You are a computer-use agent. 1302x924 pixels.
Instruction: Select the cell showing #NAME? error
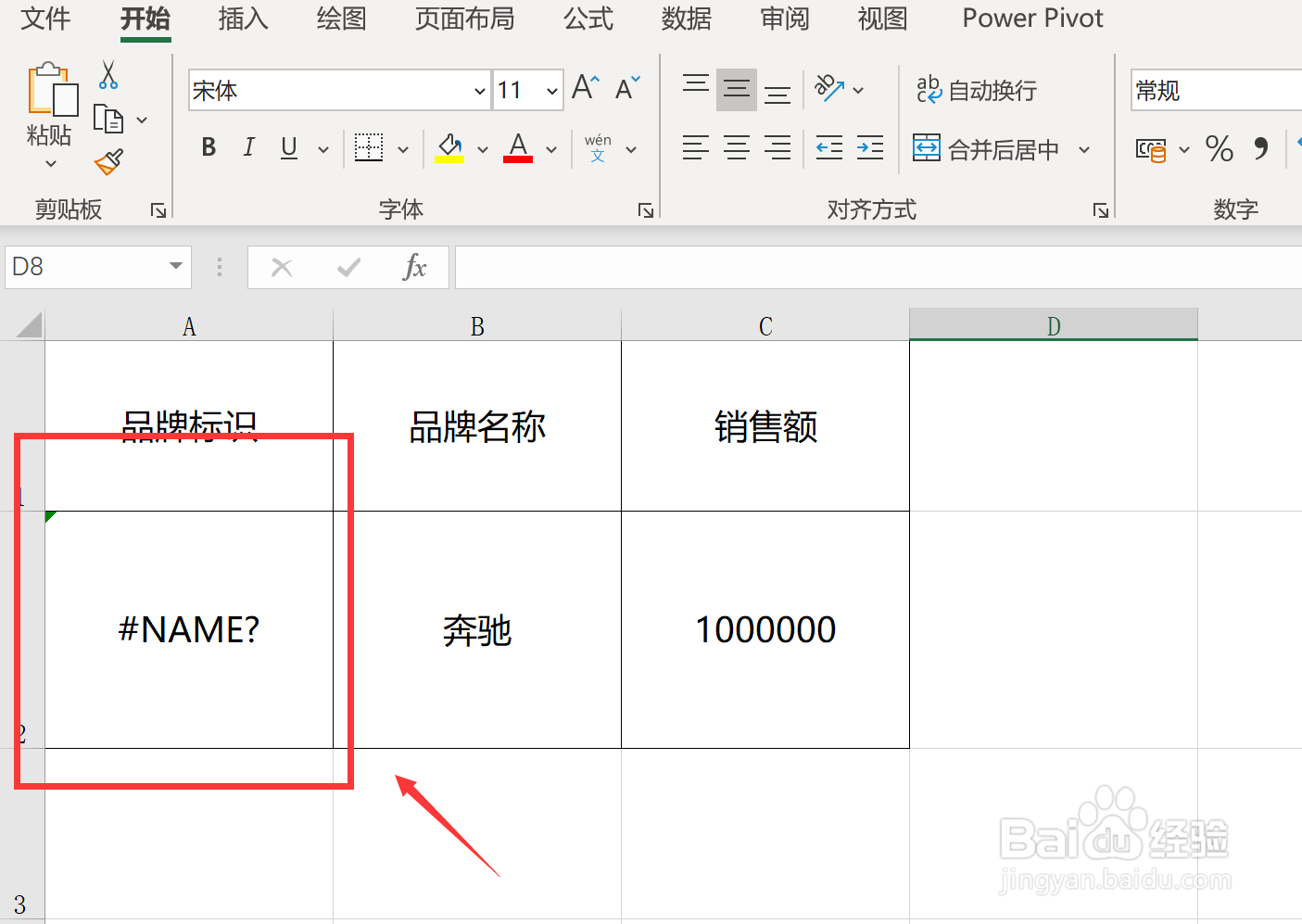coord(188,629)
